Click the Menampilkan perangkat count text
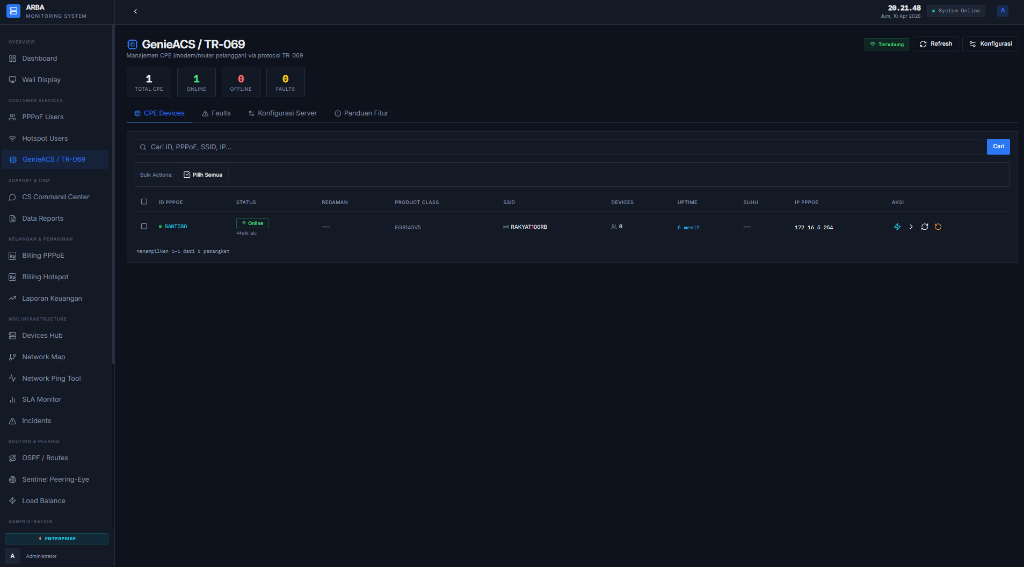The image size is (1024, 567). pos(183,251)
